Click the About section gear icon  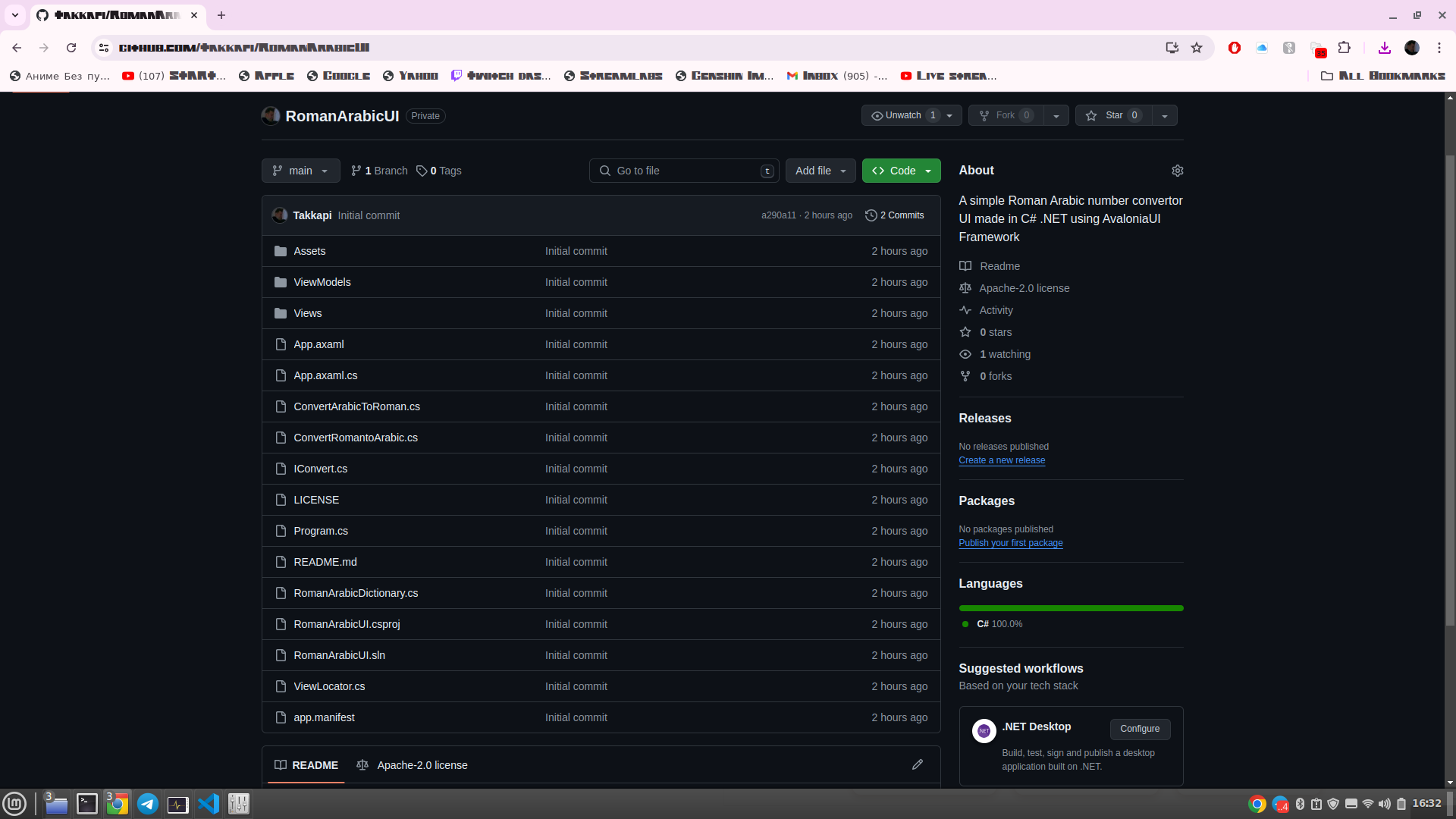1177,171
